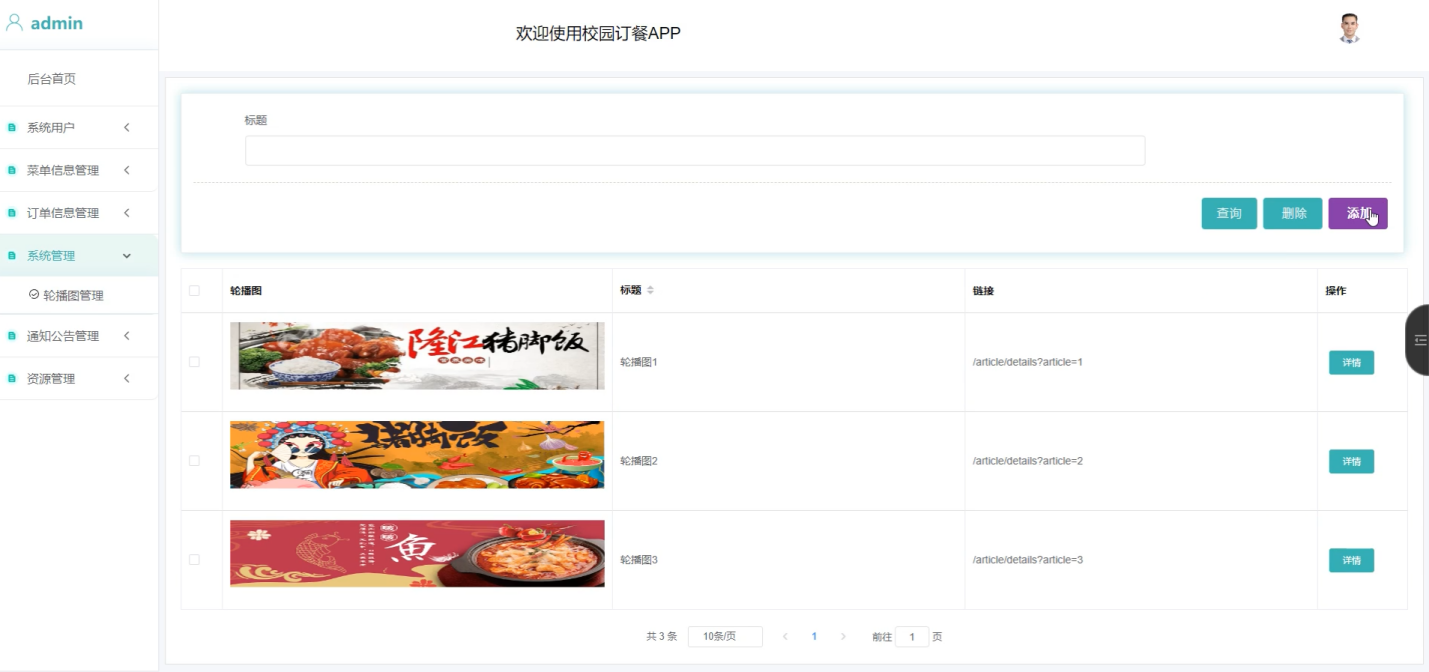
Task: Click the link /article/details?article=1
Action: coord(1028,362)
